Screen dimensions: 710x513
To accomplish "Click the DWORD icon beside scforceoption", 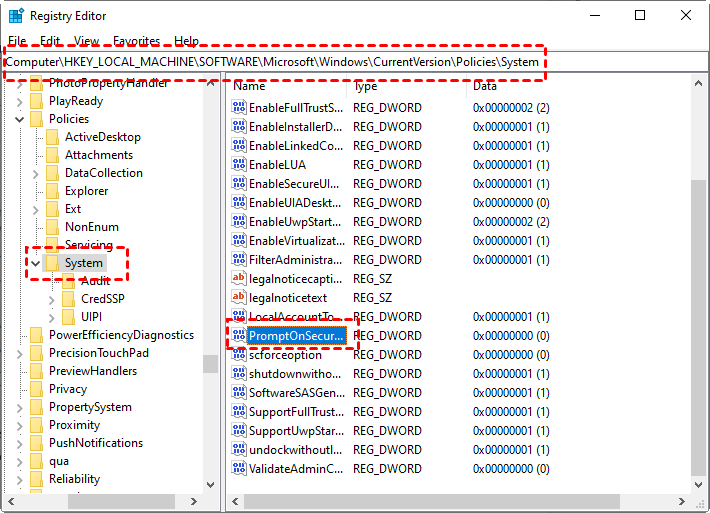I will (x=239, y=355).
